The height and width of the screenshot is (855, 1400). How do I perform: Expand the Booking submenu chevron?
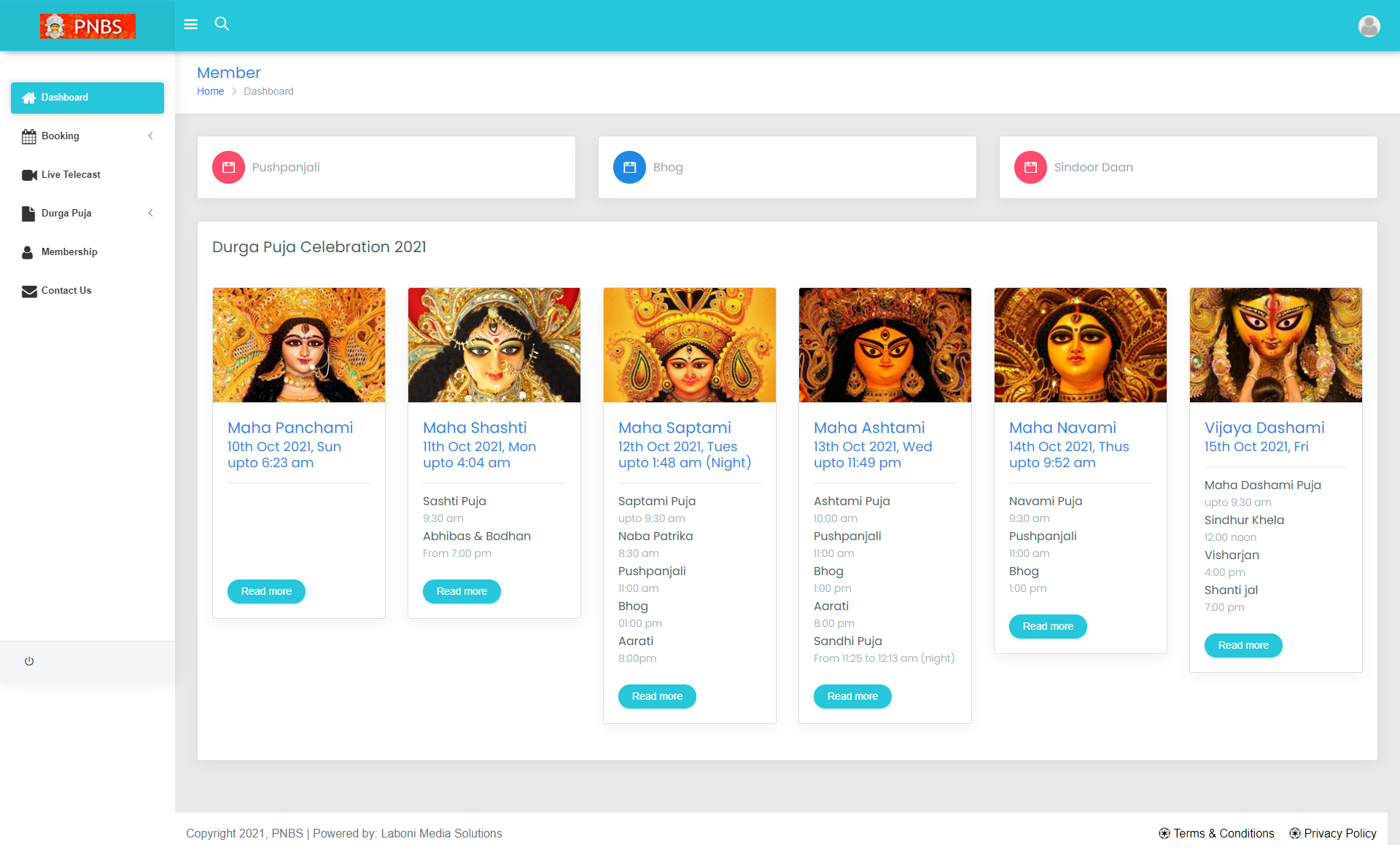tap(151, 136)
